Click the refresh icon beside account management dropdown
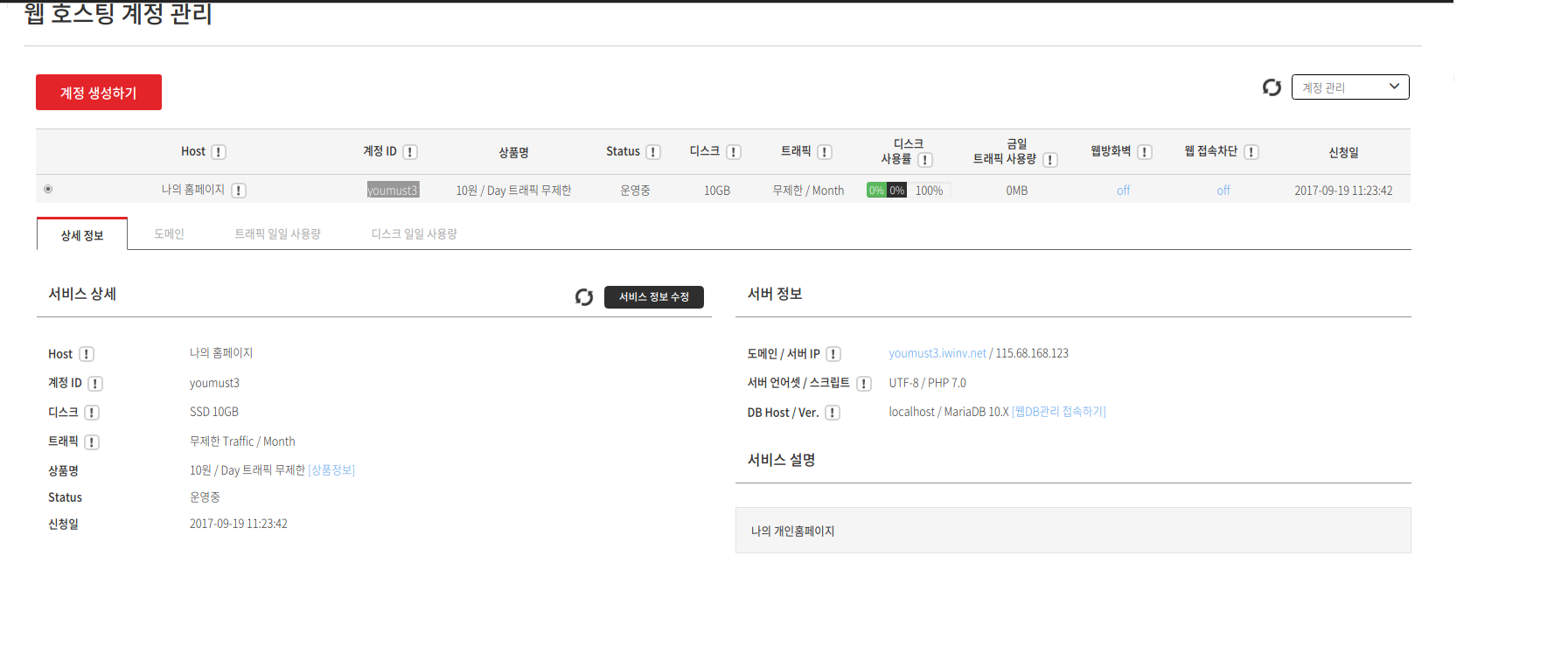 (1272, 87)
